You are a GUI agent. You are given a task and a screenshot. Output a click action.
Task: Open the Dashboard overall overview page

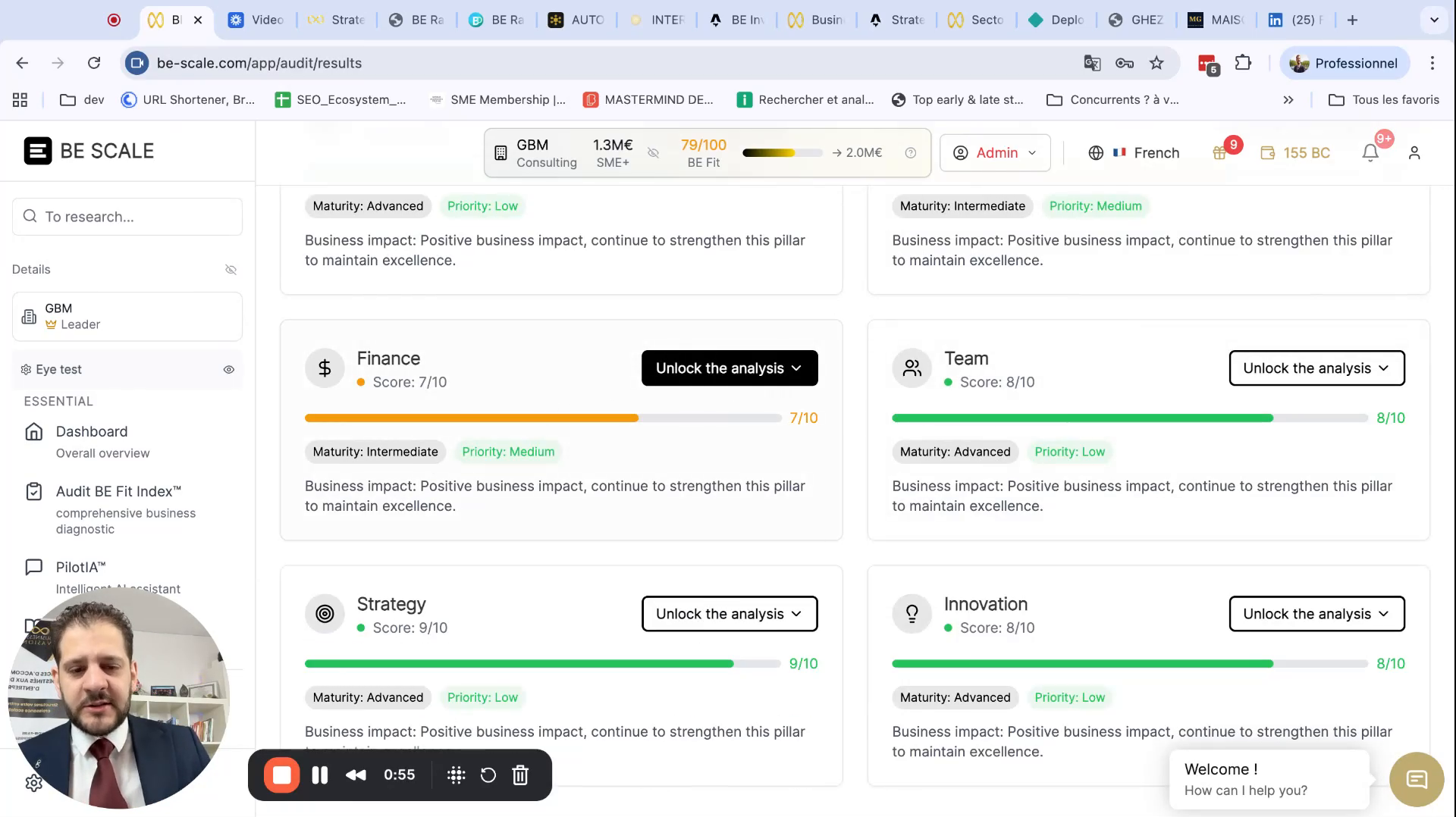(91, 432)
